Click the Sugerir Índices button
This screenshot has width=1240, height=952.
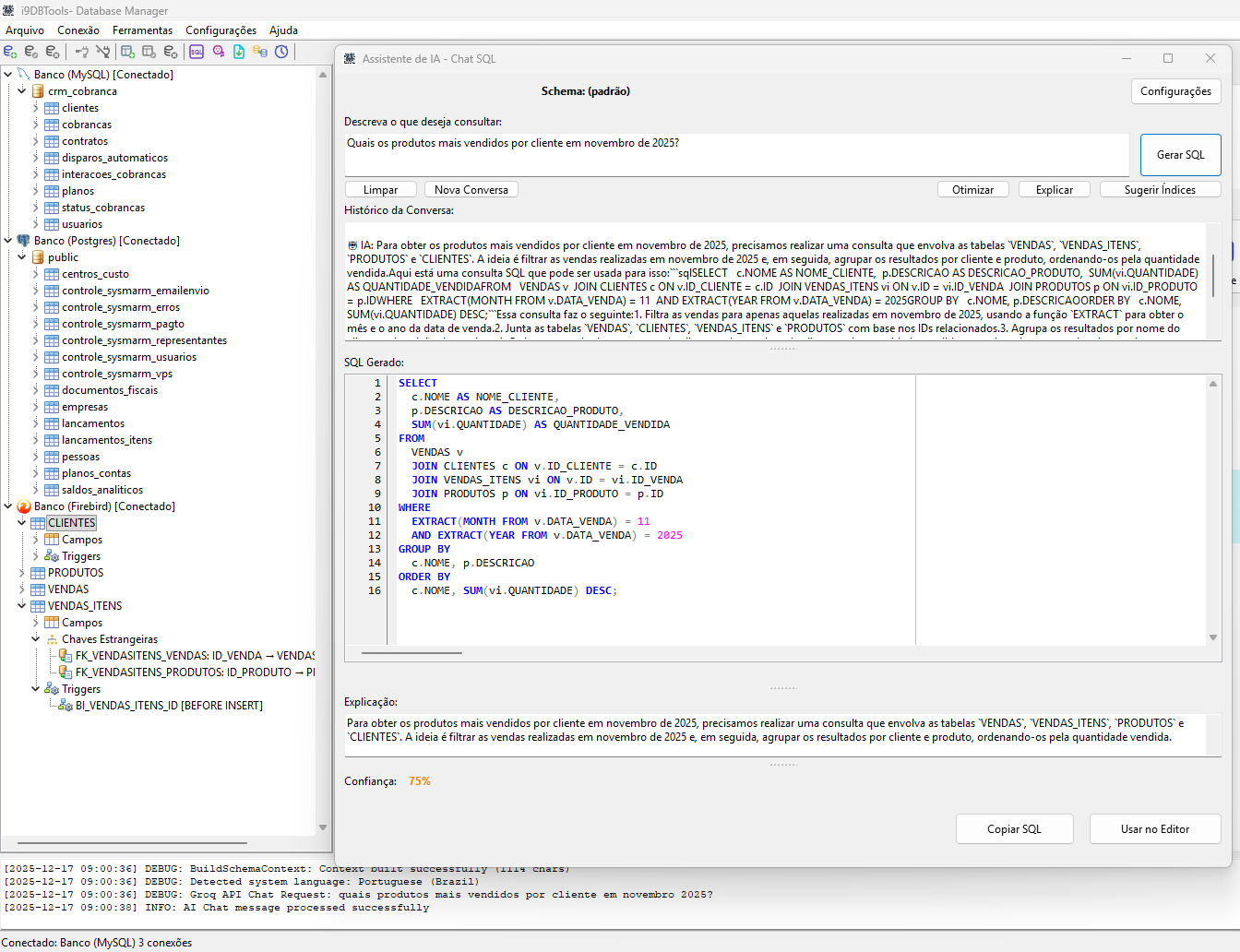click(1161, 190)
